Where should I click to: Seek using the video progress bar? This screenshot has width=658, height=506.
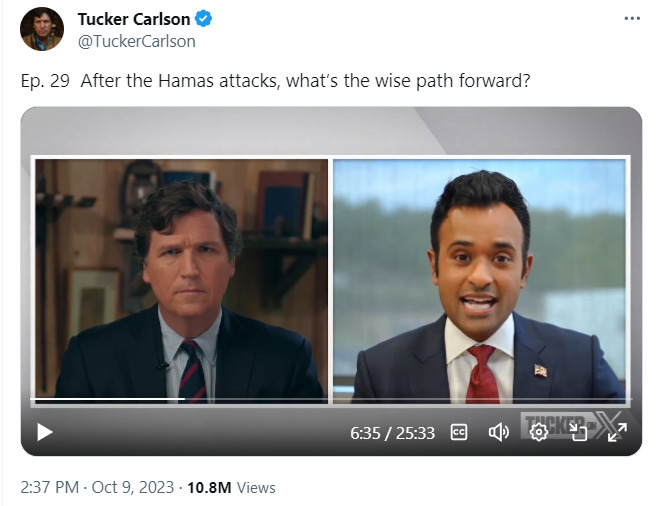(x=400, y=401)
